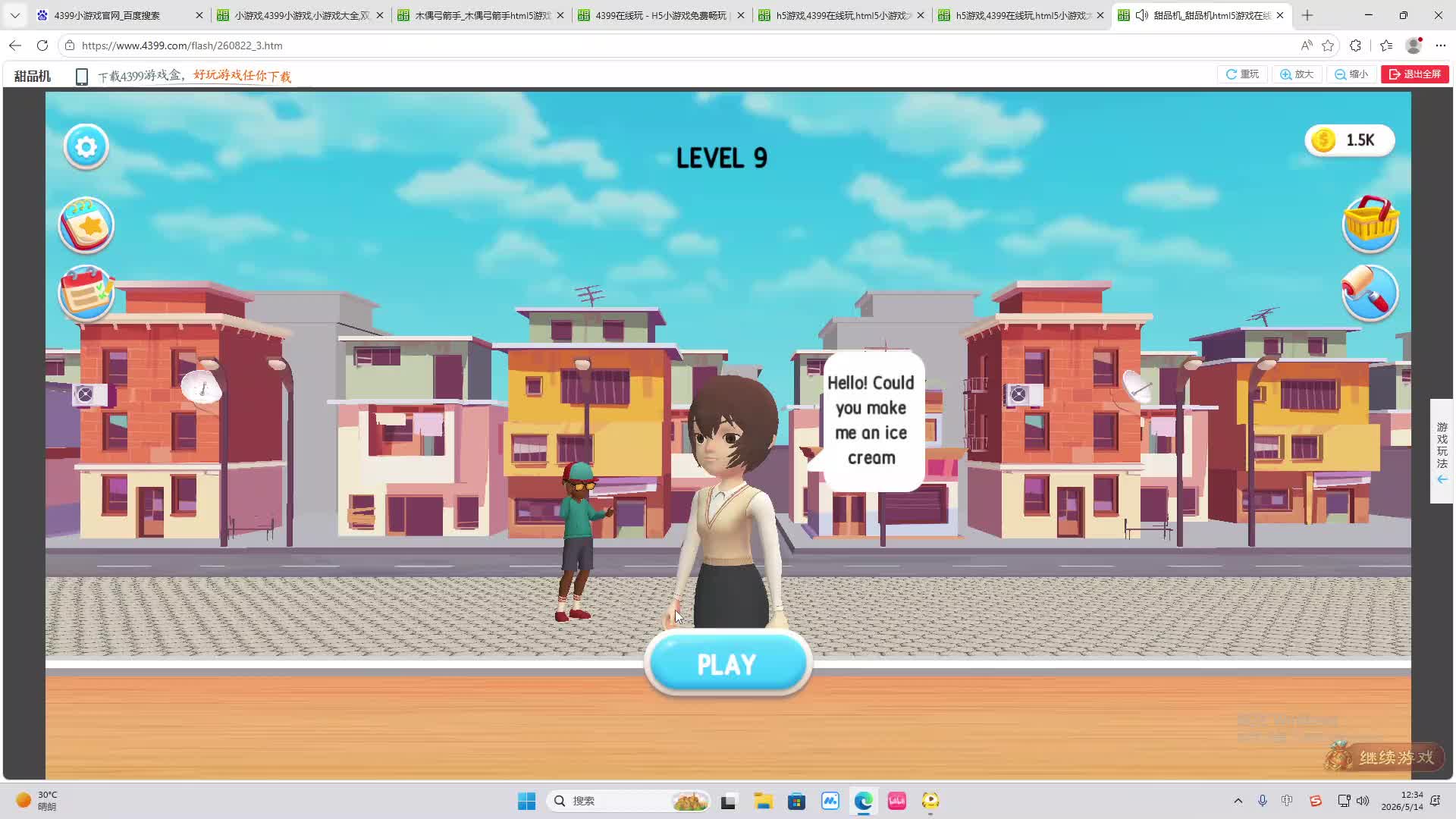
Task: Click 退出全屏 to exit fullscreen
Action: coord(1415,74)
